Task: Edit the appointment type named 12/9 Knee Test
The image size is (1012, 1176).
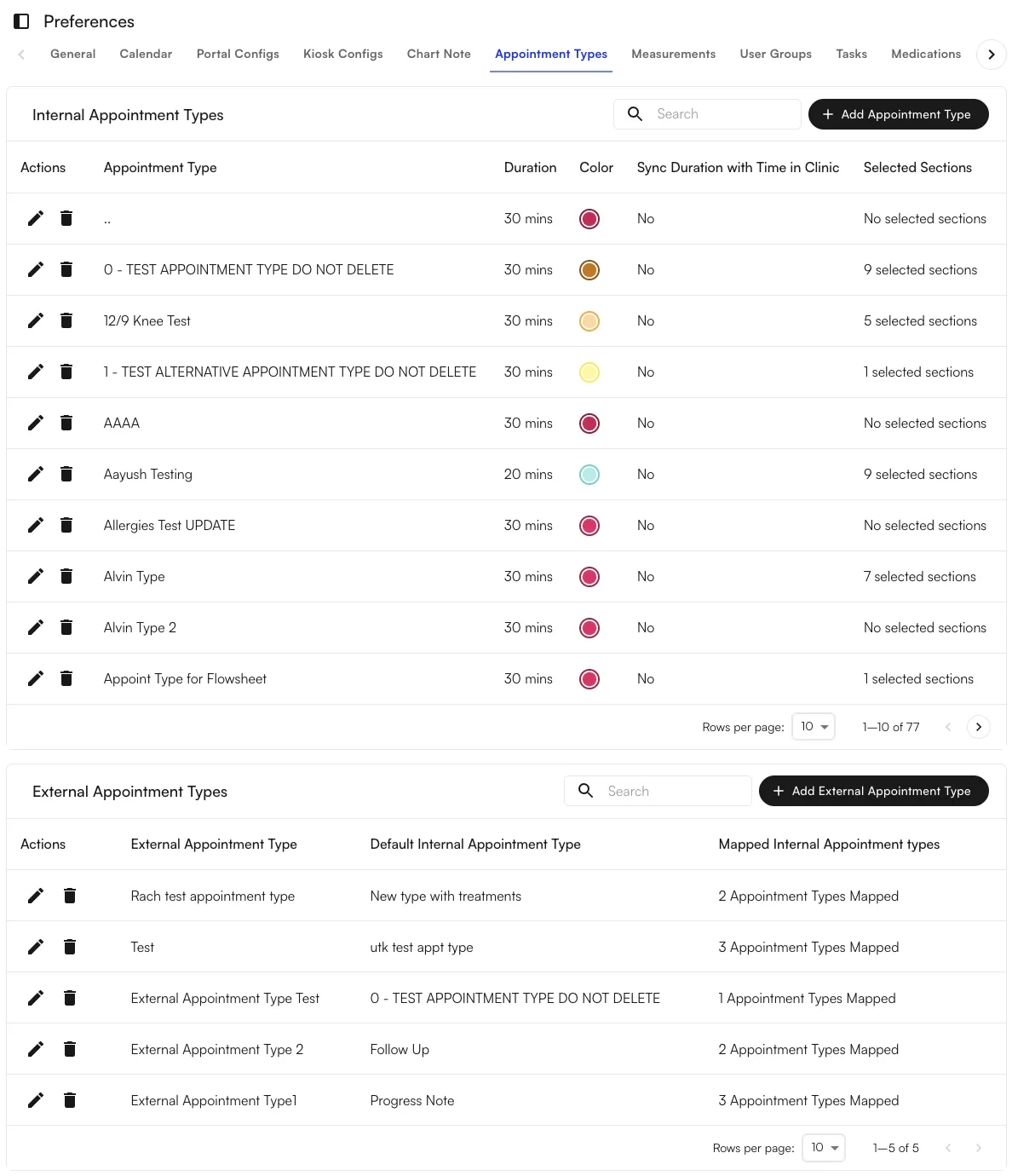Action: point(35,320)
